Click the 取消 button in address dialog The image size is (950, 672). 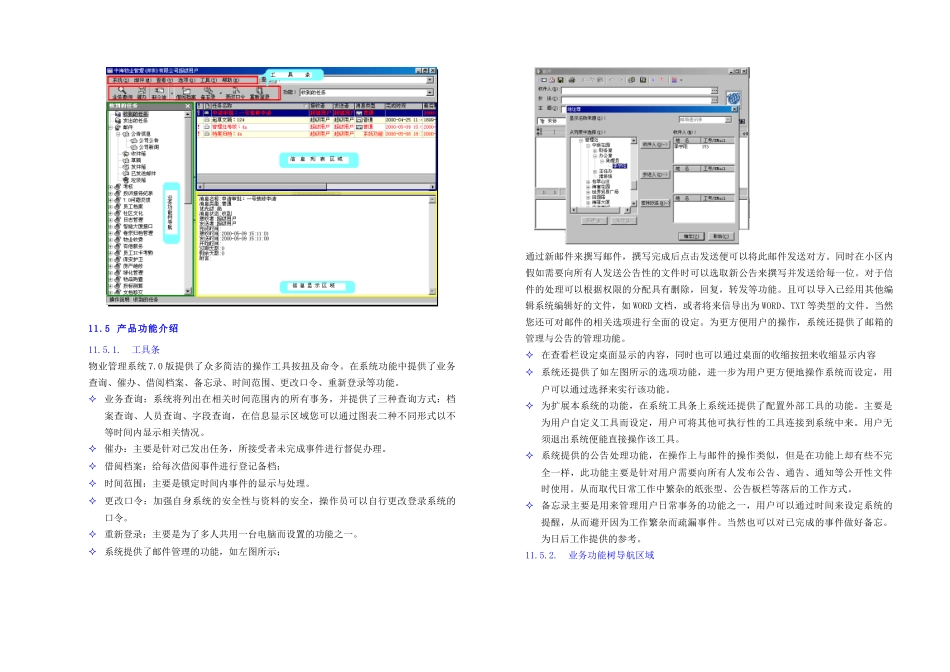(721, 236)
